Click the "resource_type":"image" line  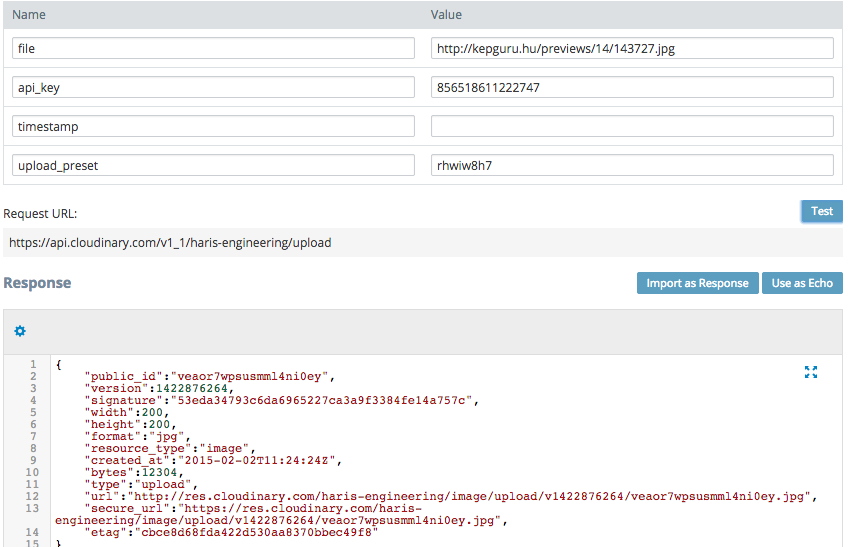tap(170, 448)
